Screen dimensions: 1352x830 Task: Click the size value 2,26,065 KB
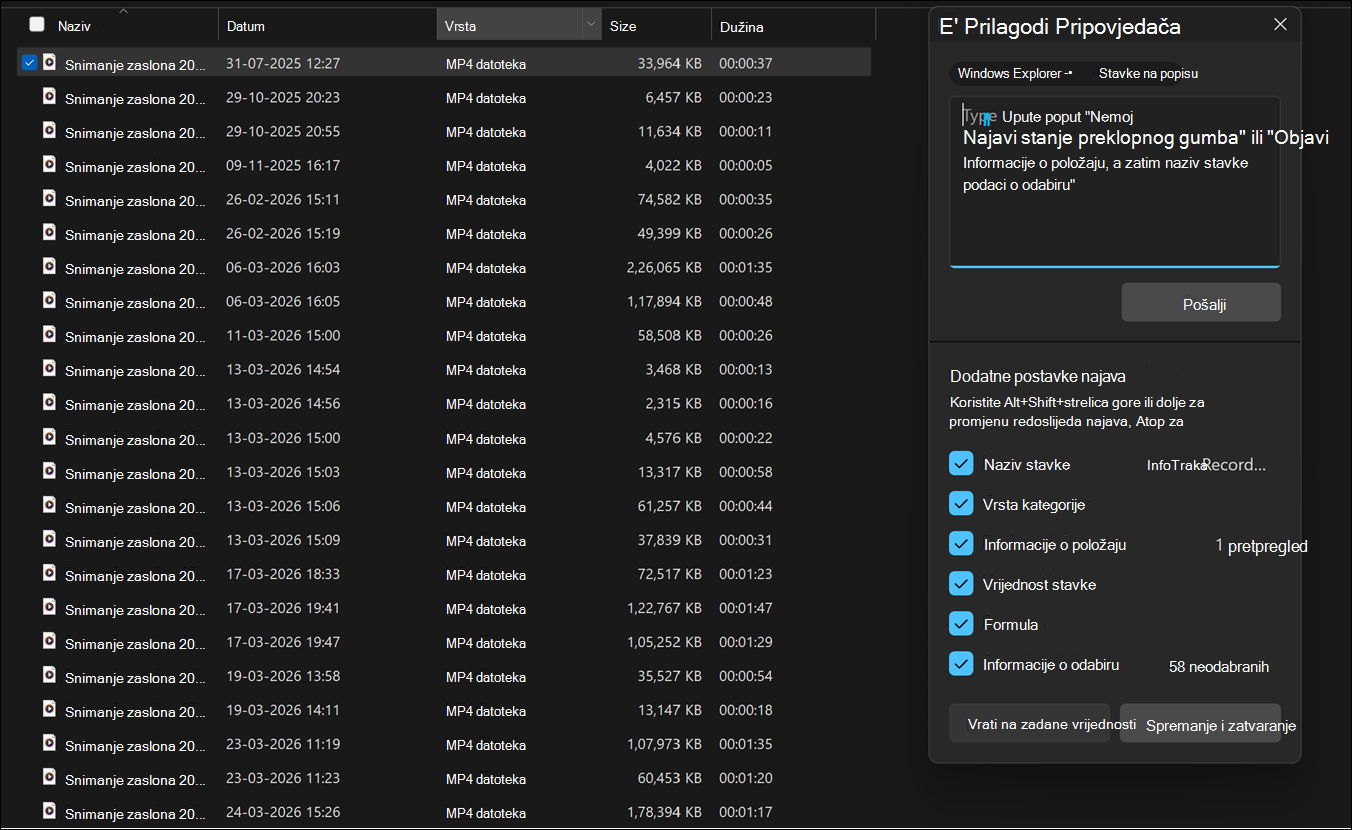pos(663,267)
